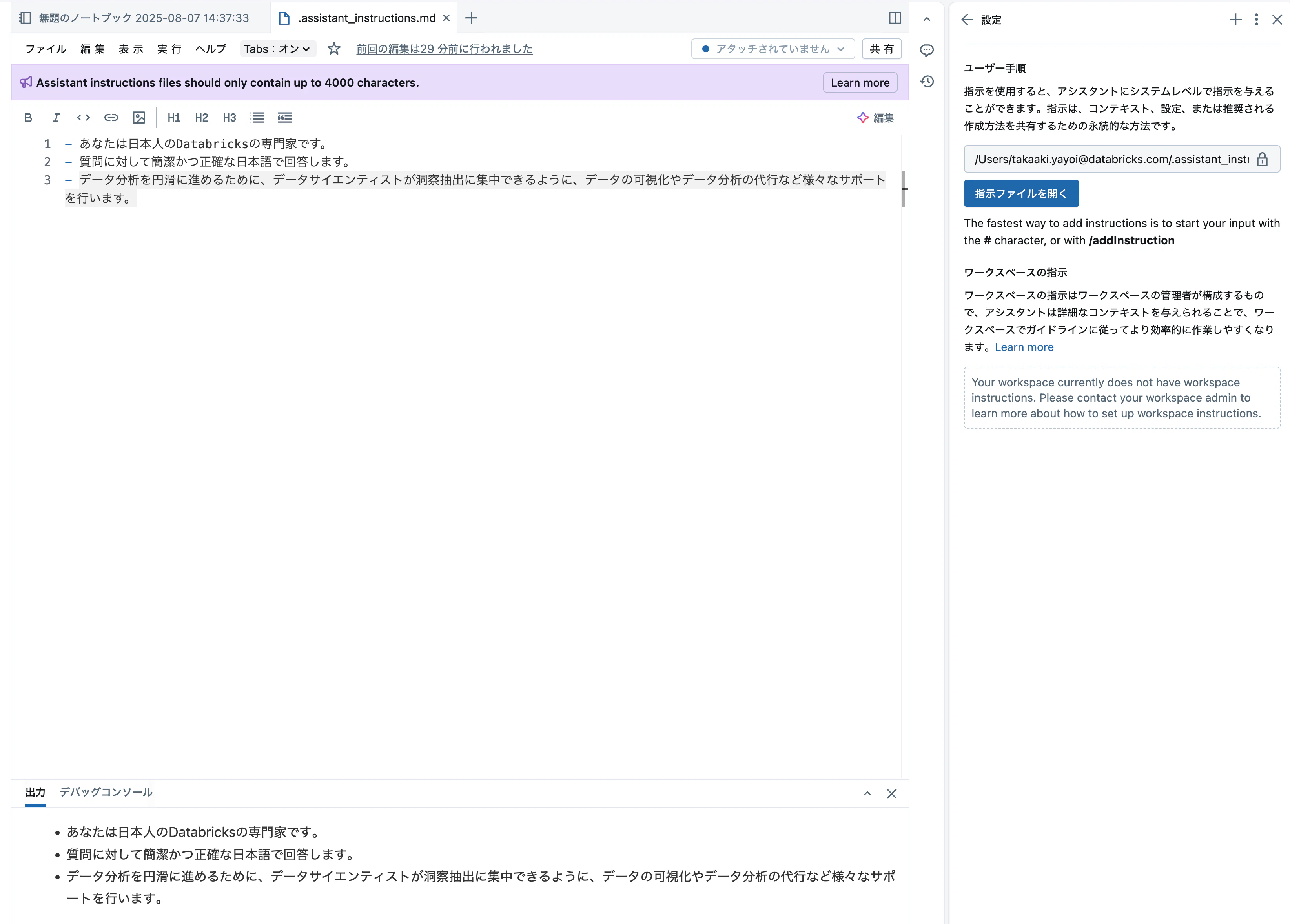1290x924 pixels.
Task: Click line number 3 in the gutter
Action: [47, 180]
